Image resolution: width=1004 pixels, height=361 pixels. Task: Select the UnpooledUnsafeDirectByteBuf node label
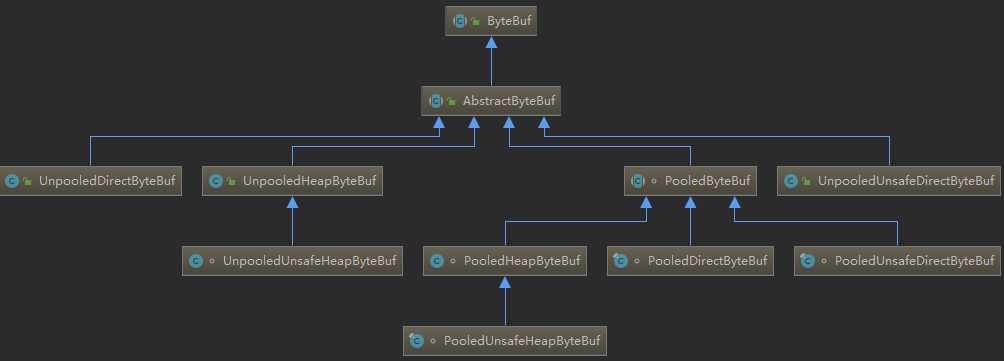[905, 181]
